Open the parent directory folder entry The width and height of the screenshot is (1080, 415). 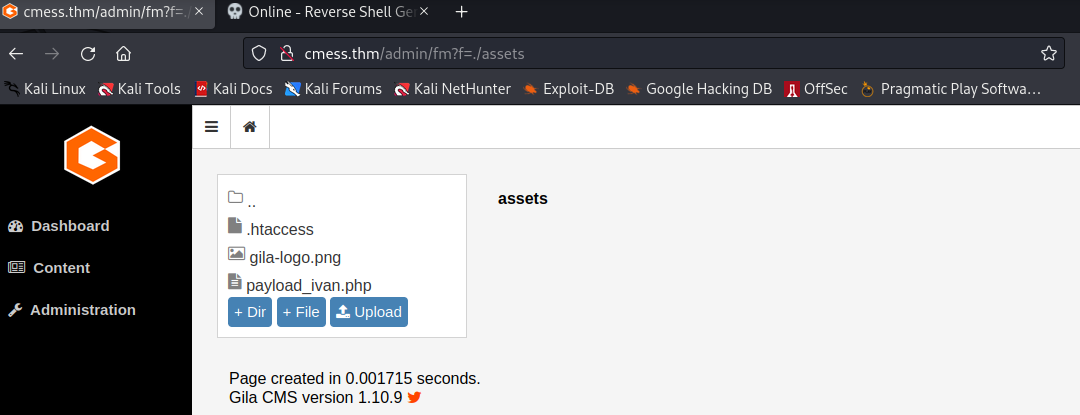pyautogui.click(x=242, y=200)
